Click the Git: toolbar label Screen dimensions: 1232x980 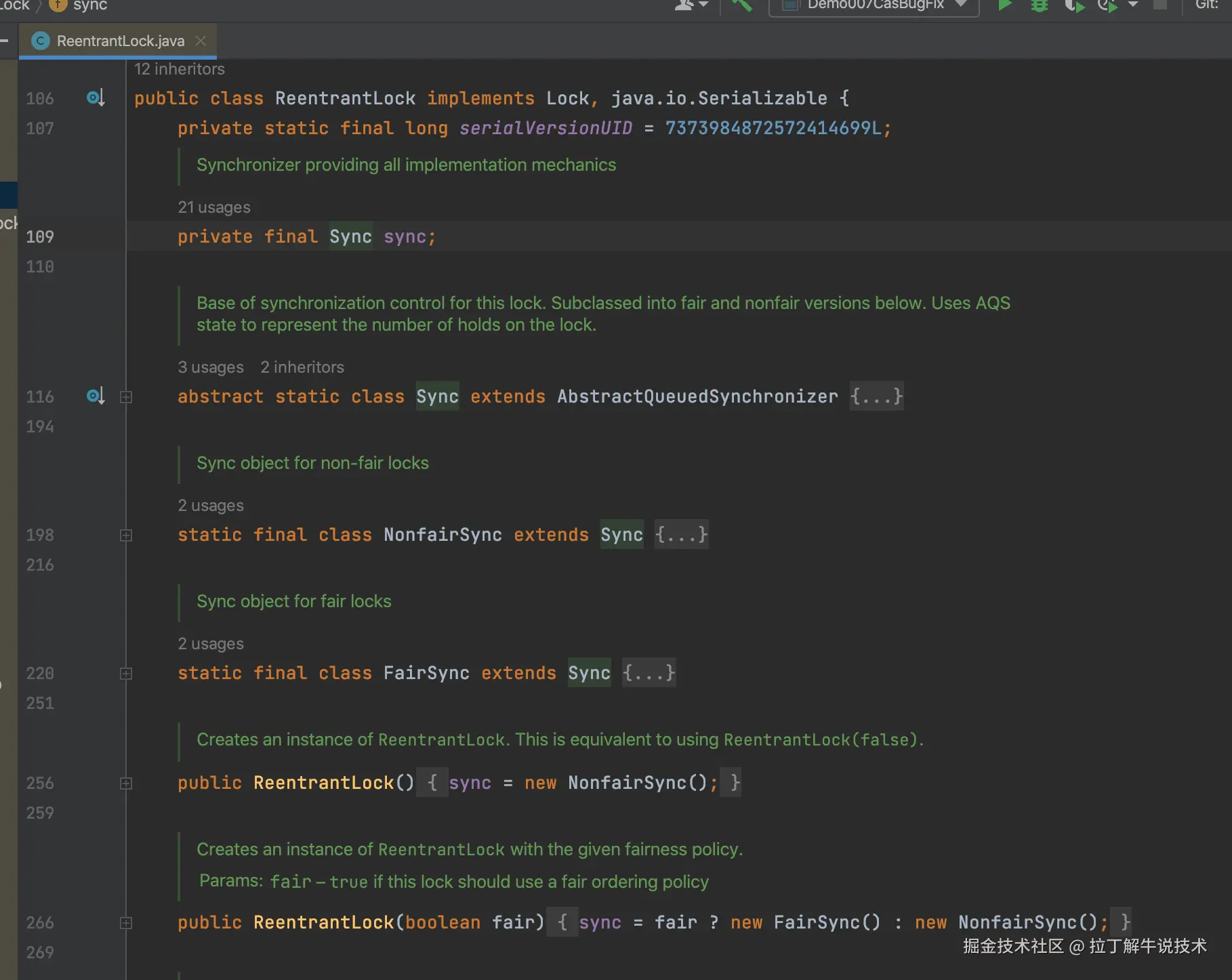(x=1207, y=5)
